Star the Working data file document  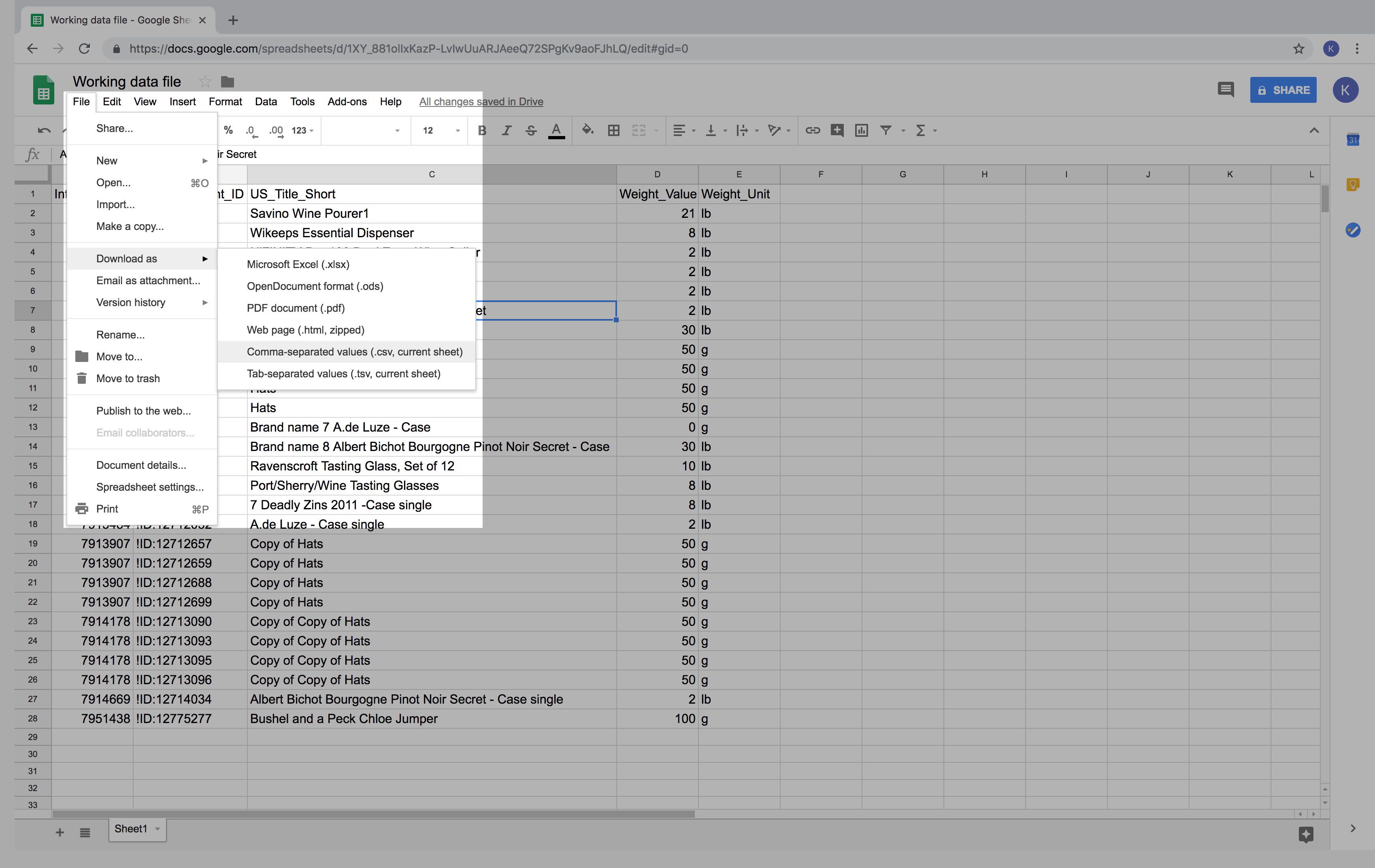205,82
